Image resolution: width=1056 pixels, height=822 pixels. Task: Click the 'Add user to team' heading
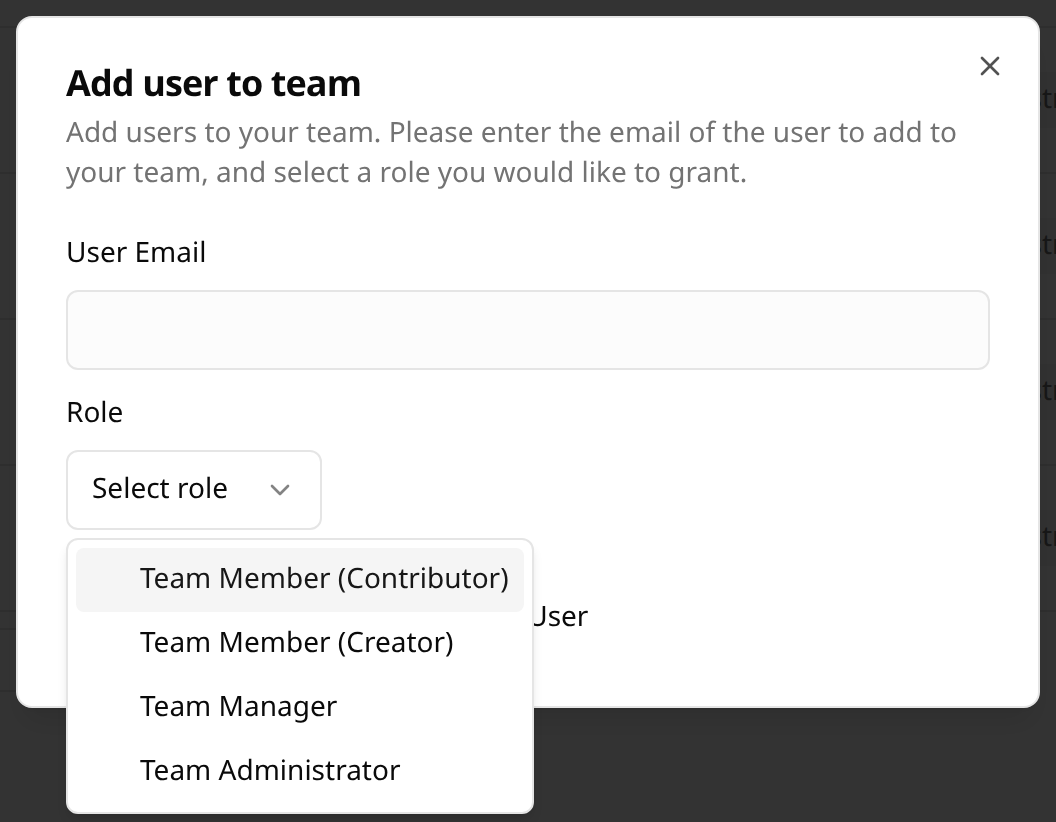coord(213,83)
